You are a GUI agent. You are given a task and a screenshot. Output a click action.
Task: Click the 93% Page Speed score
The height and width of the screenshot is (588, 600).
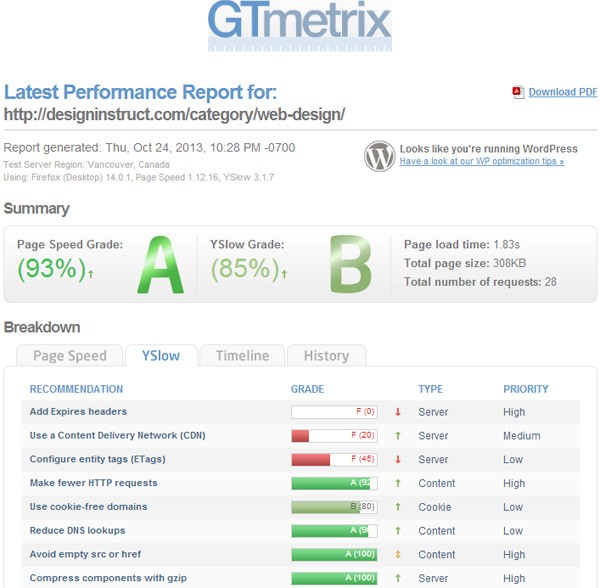click(x=52, y=269)
